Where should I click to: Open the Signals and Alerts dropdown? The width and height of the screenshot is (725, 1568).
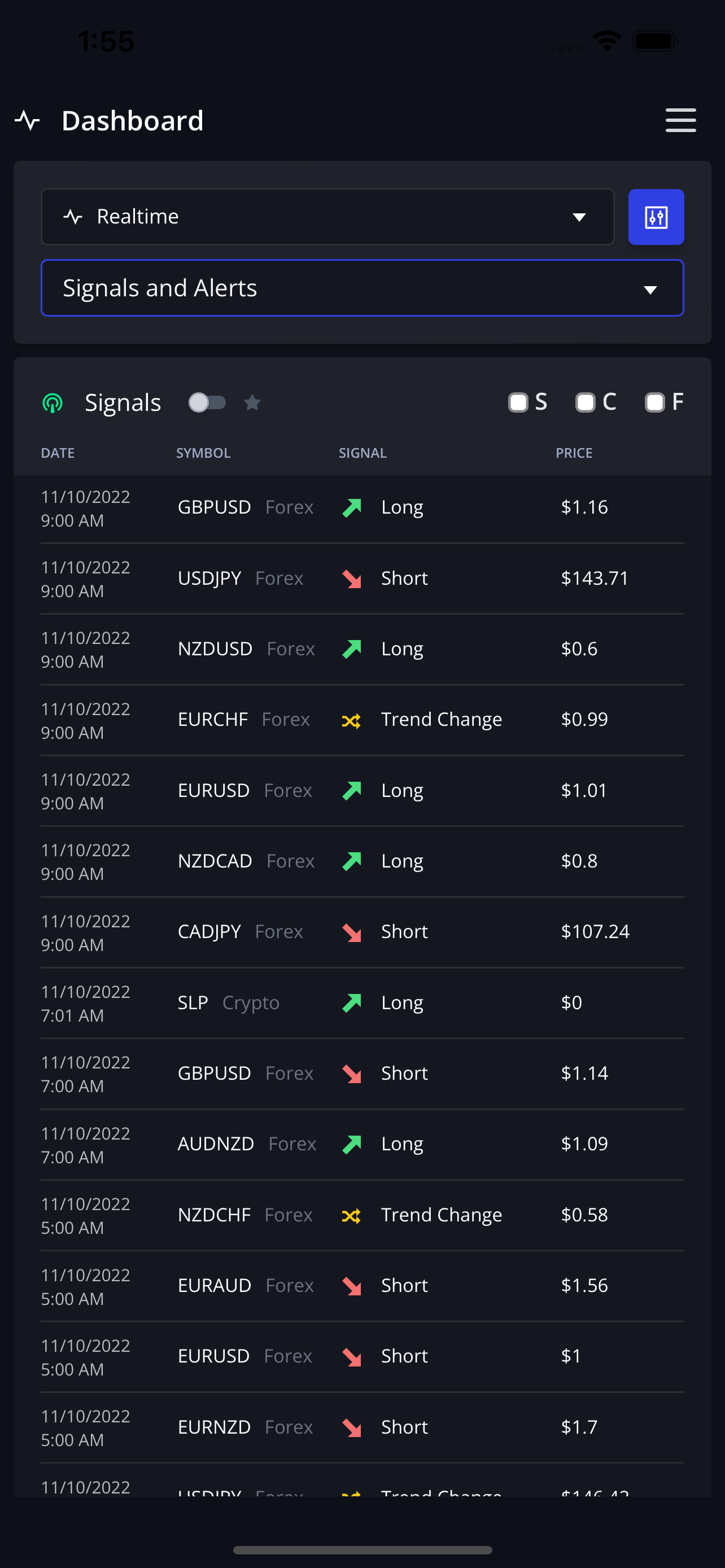click(x=362, y=288)
